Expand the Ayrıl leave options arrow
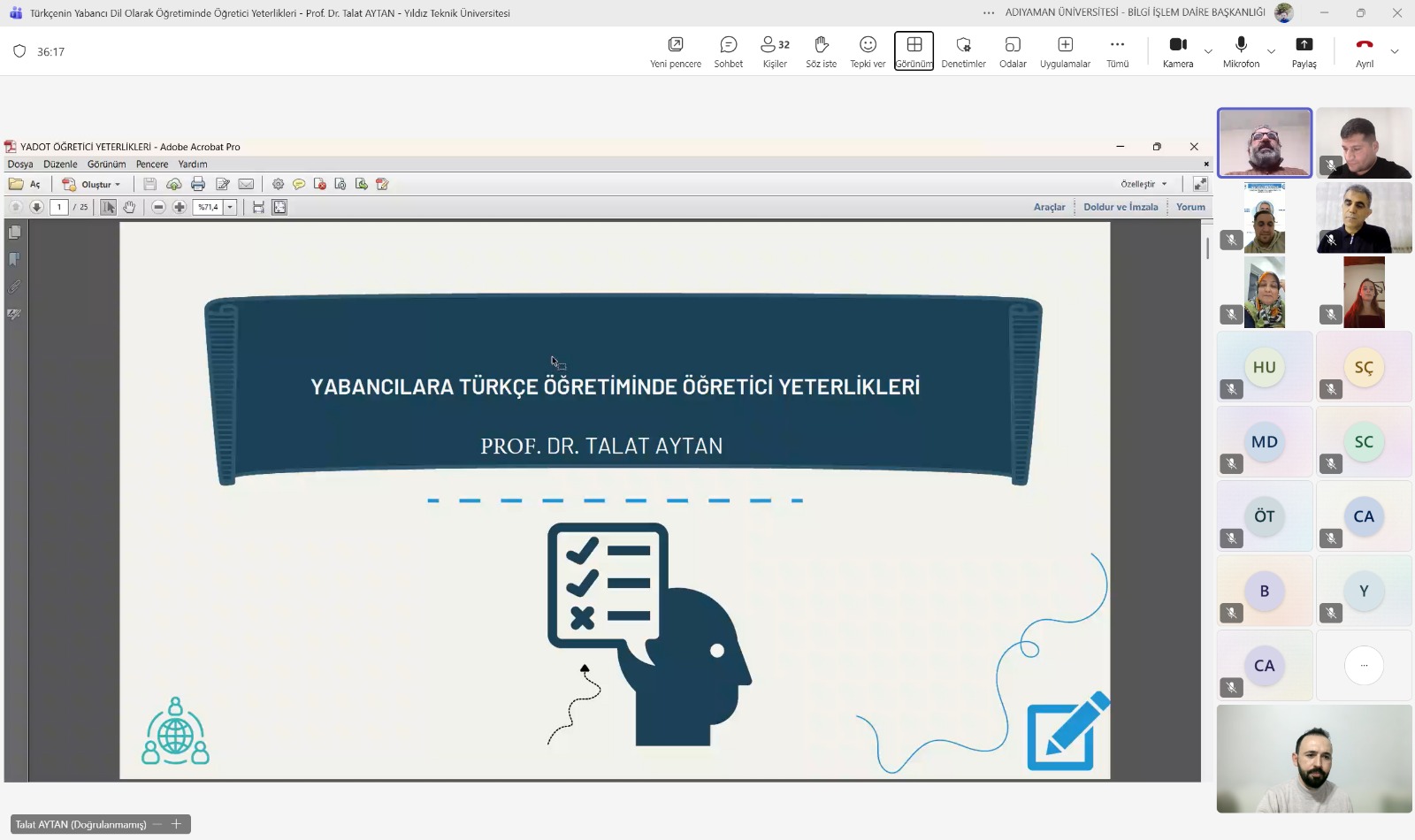This screenshot has width=1415, height=840. [x=1395, y=52]
